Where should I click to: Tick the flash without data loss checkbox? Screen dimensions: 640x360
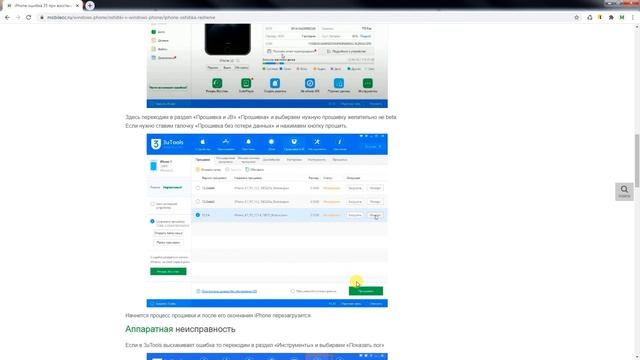click(x=293, y=291)
